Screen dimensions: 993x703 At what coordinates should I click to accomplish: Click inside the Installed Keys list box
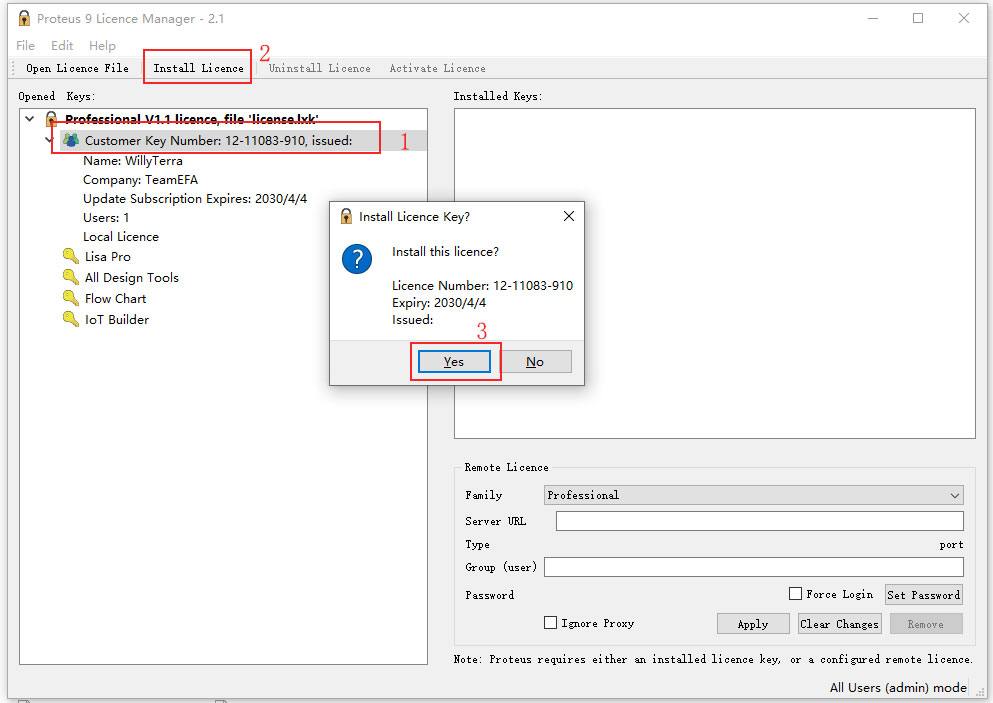click(x=714, y=273)
